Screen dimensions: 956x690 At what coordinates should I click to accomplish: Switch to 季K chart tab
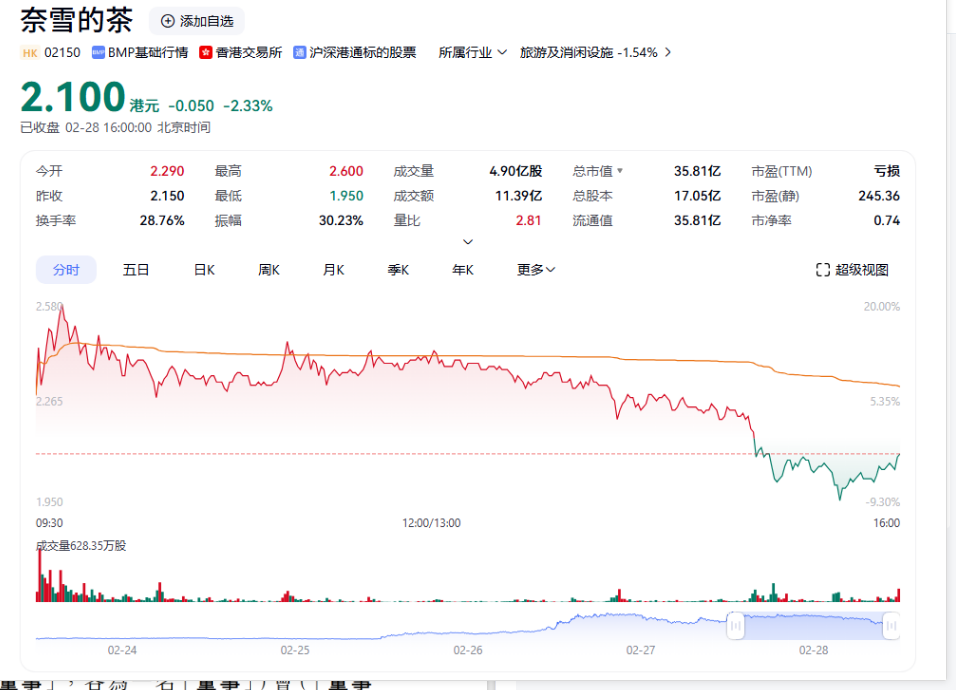[398, 270]
